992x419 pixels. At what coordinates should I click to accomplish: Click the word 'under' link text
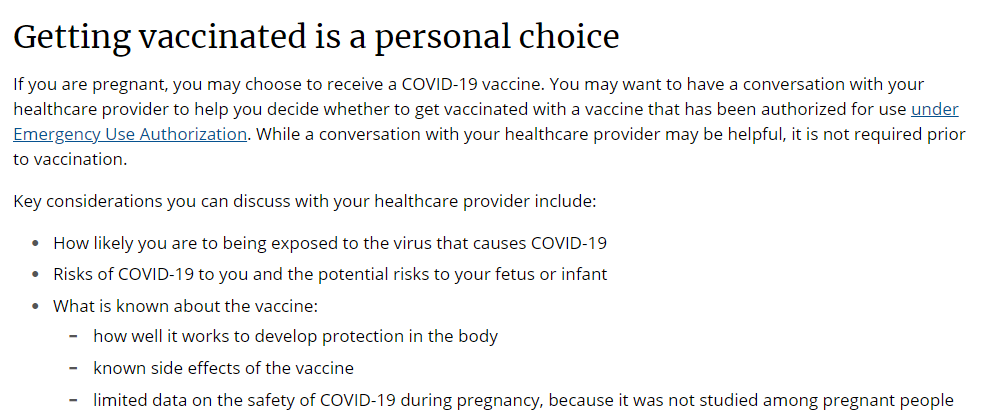point(934,109)
